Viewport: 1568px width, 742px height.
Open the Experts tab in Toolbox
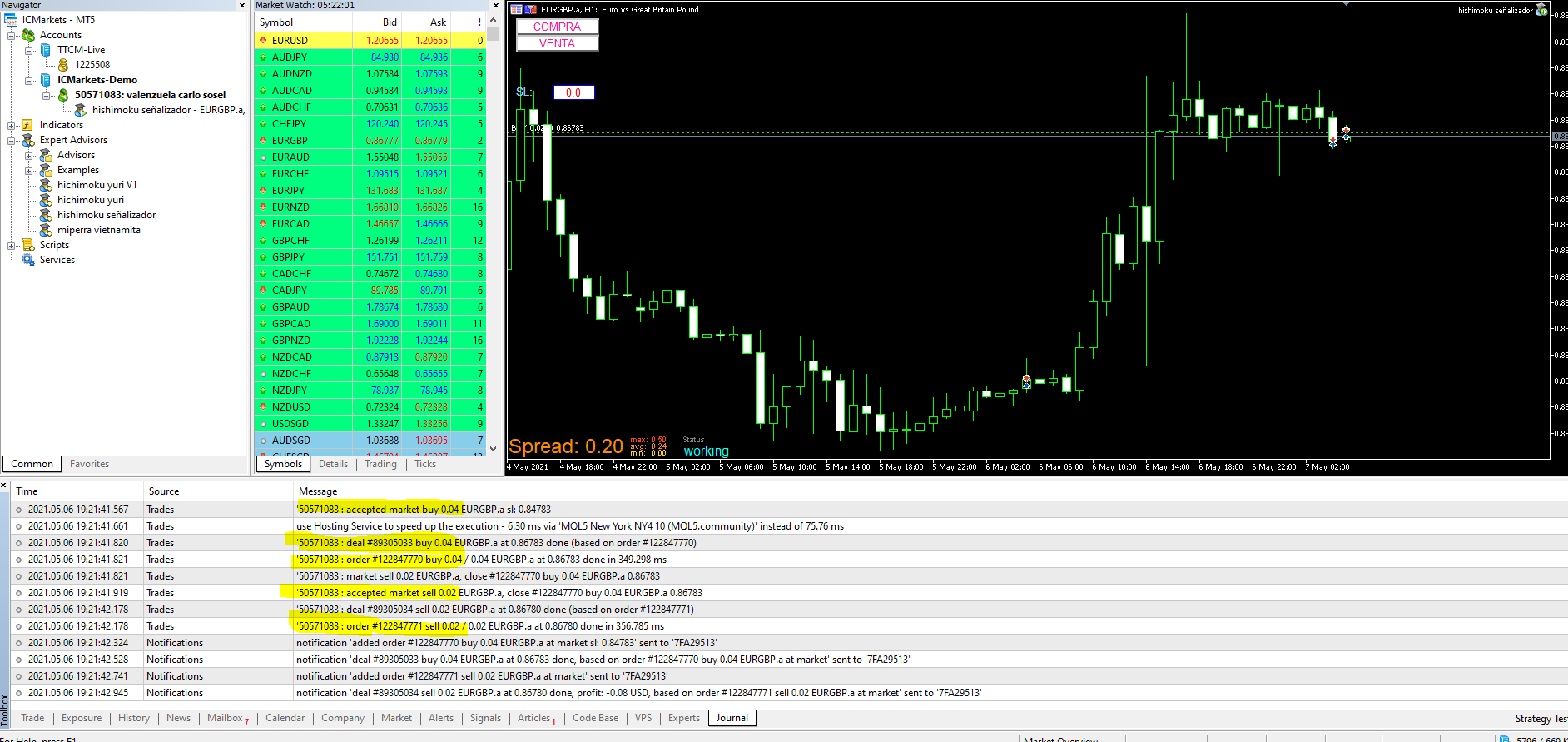(x=684, y=718)
